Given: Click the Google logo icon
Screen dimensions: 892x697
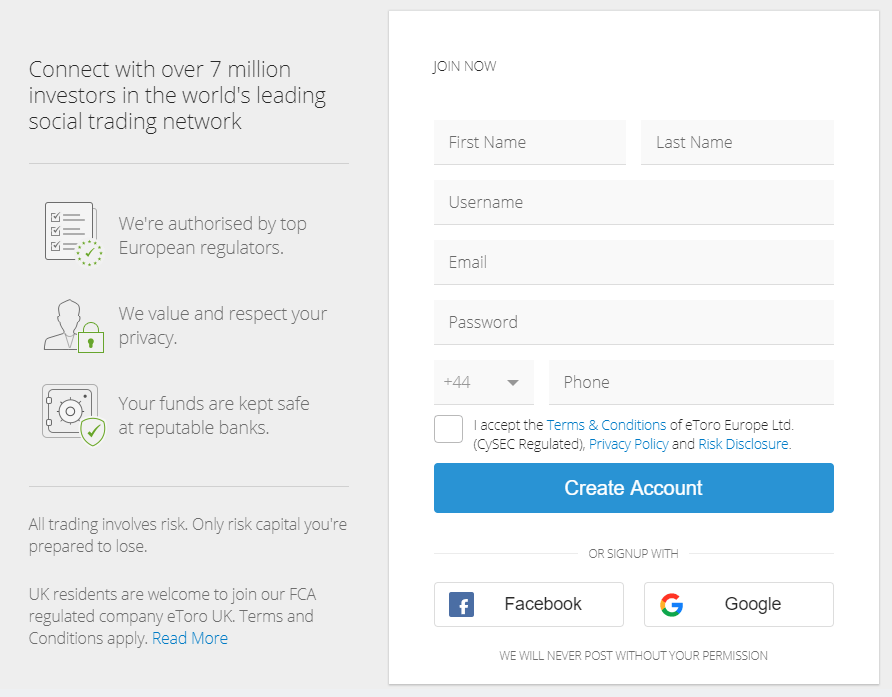Looking at the screenshot, I should tap(672, 605).
